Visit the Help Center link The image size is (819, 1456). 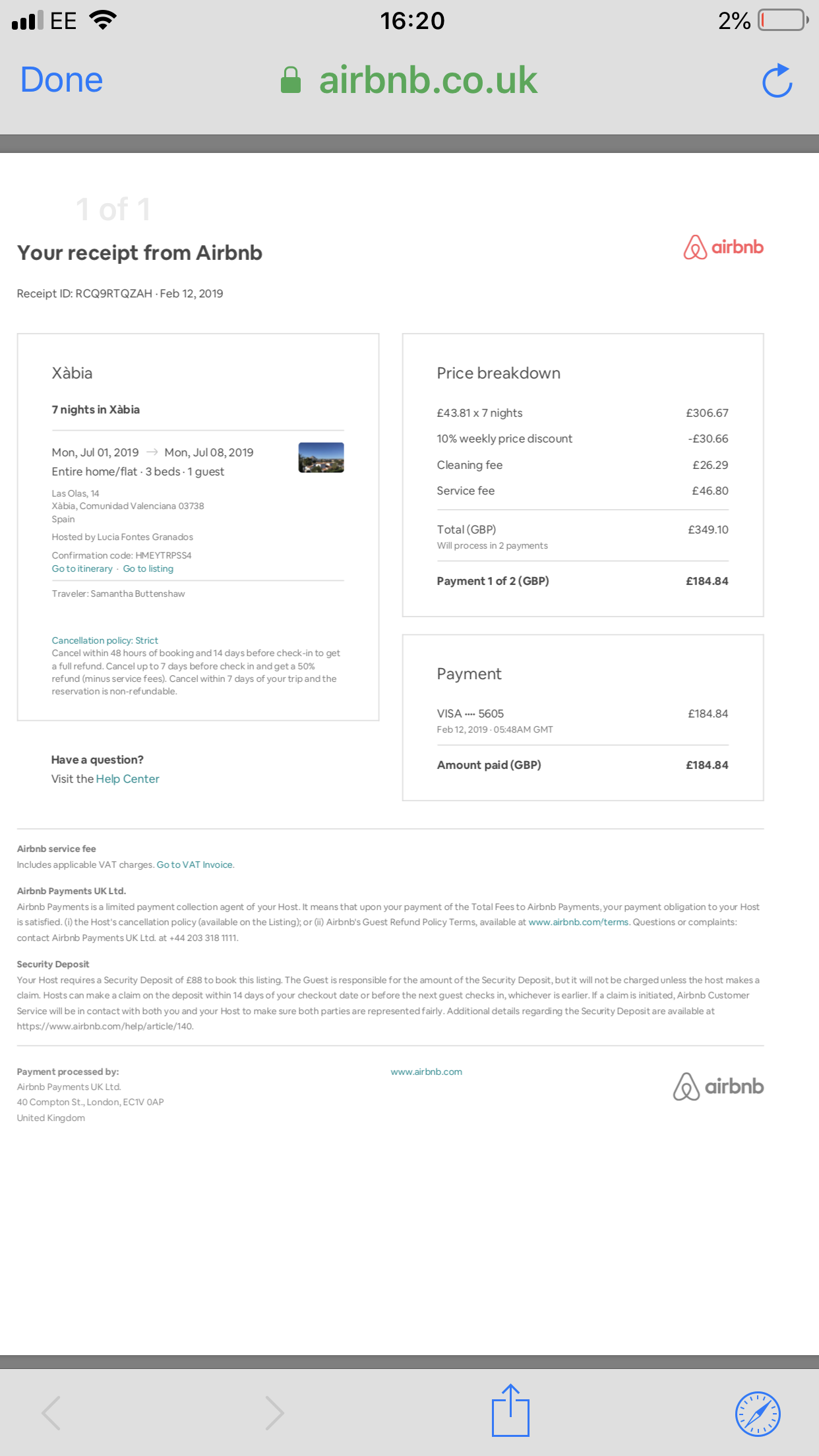point(127,779)
